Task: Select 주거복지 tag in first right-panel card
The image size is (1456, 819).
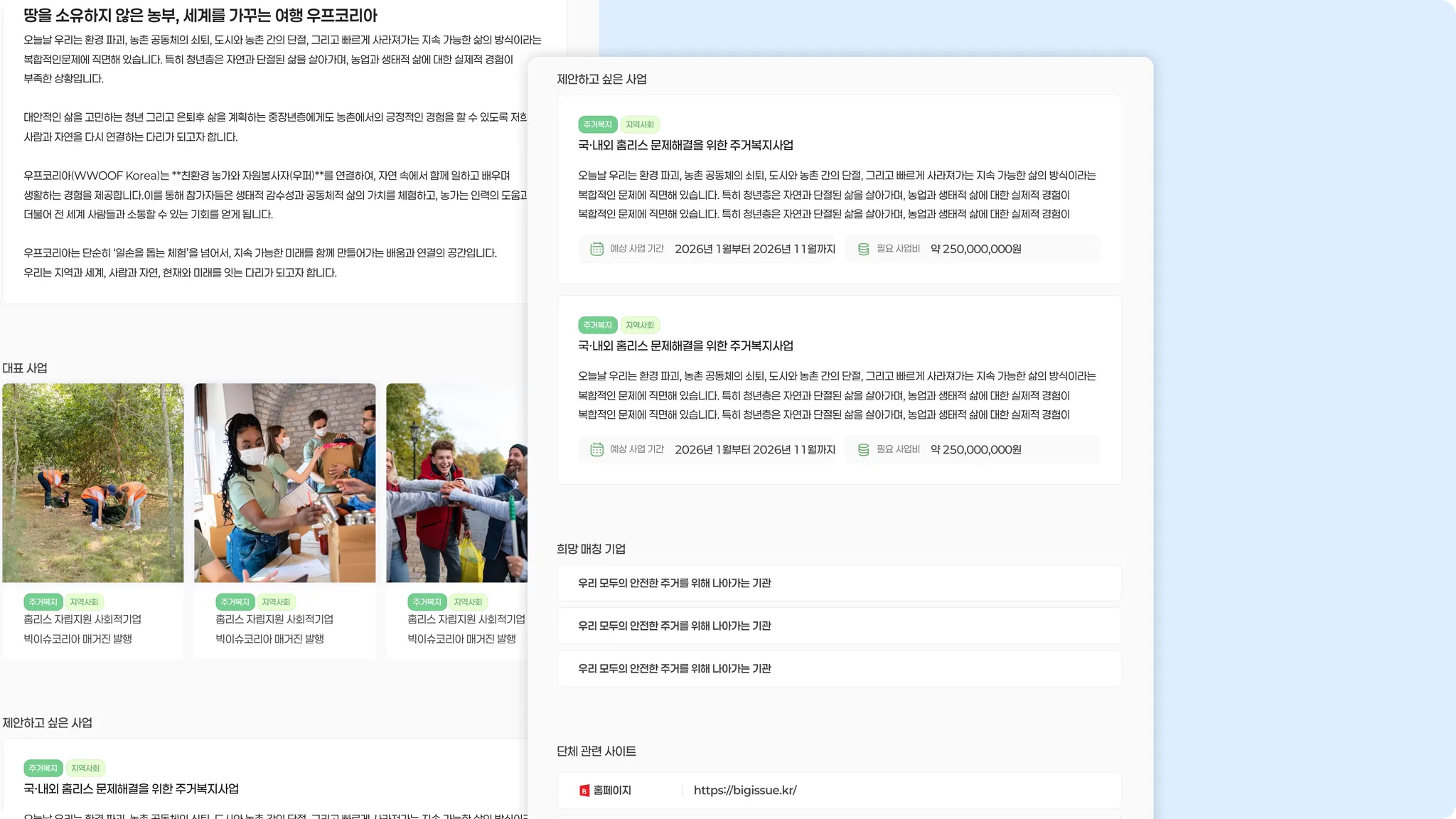Action: pos(597,124)
